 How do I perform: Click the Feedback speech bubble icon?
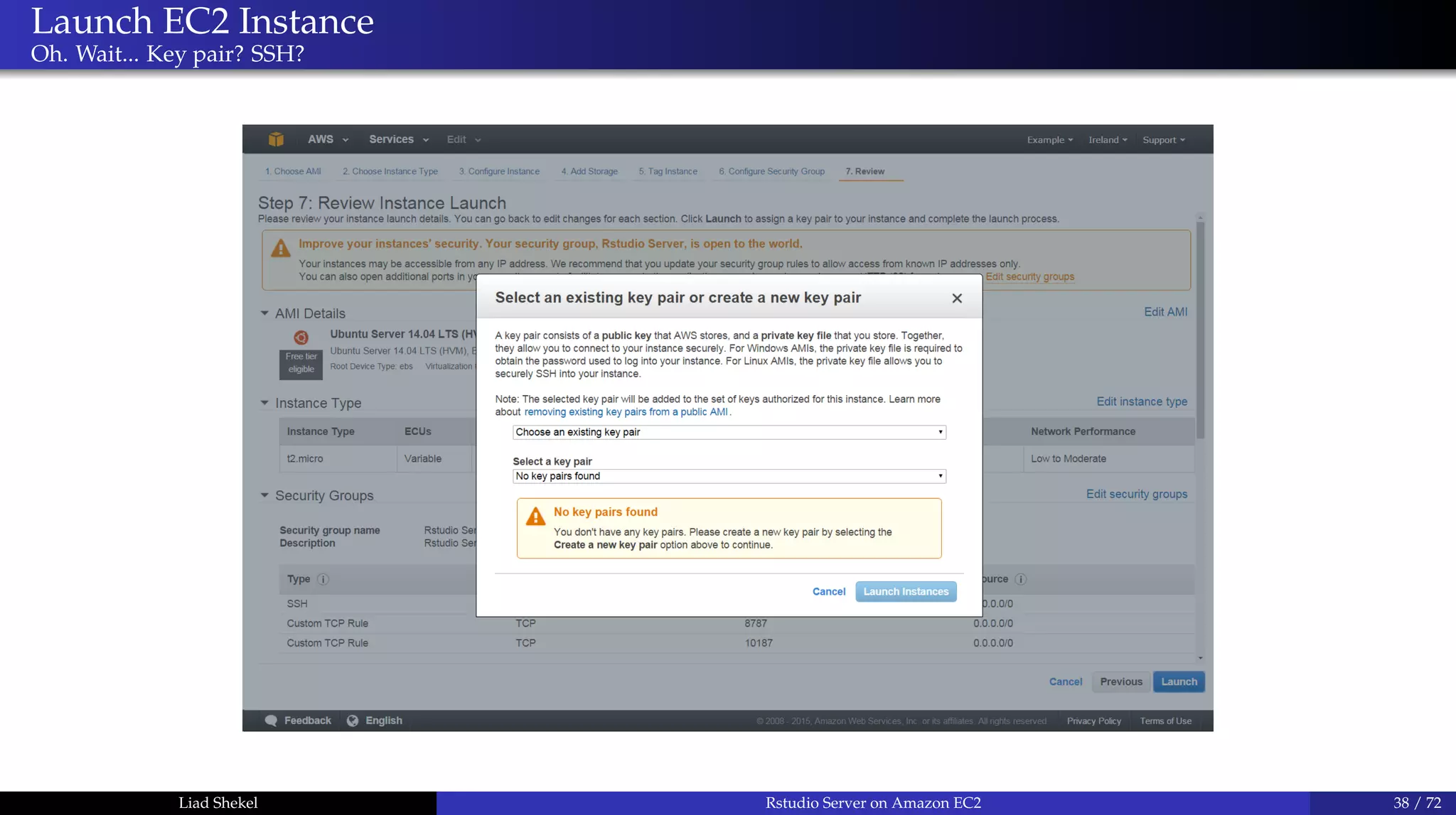271,720
